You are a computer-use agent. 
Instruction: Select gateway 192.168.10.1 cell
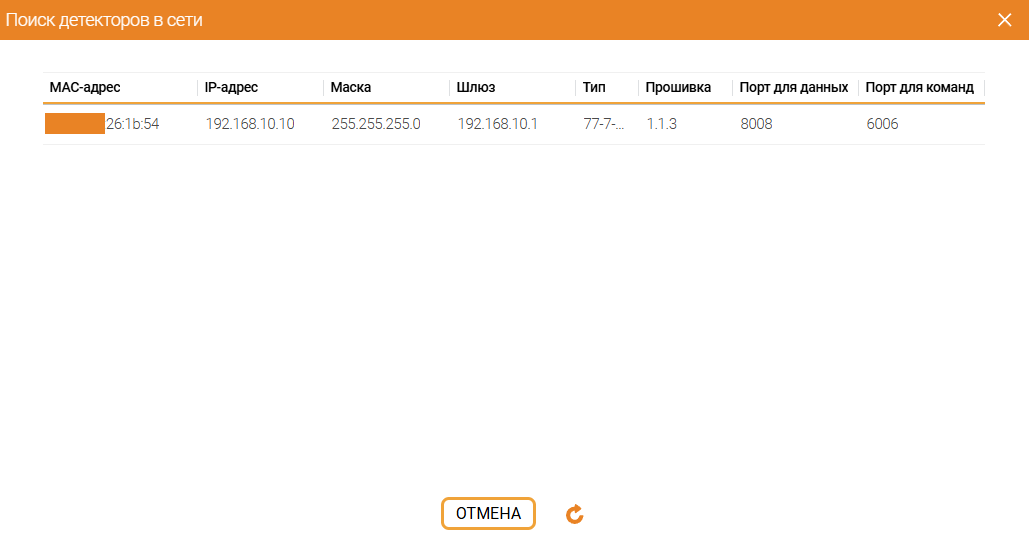[x=497, y=124]
